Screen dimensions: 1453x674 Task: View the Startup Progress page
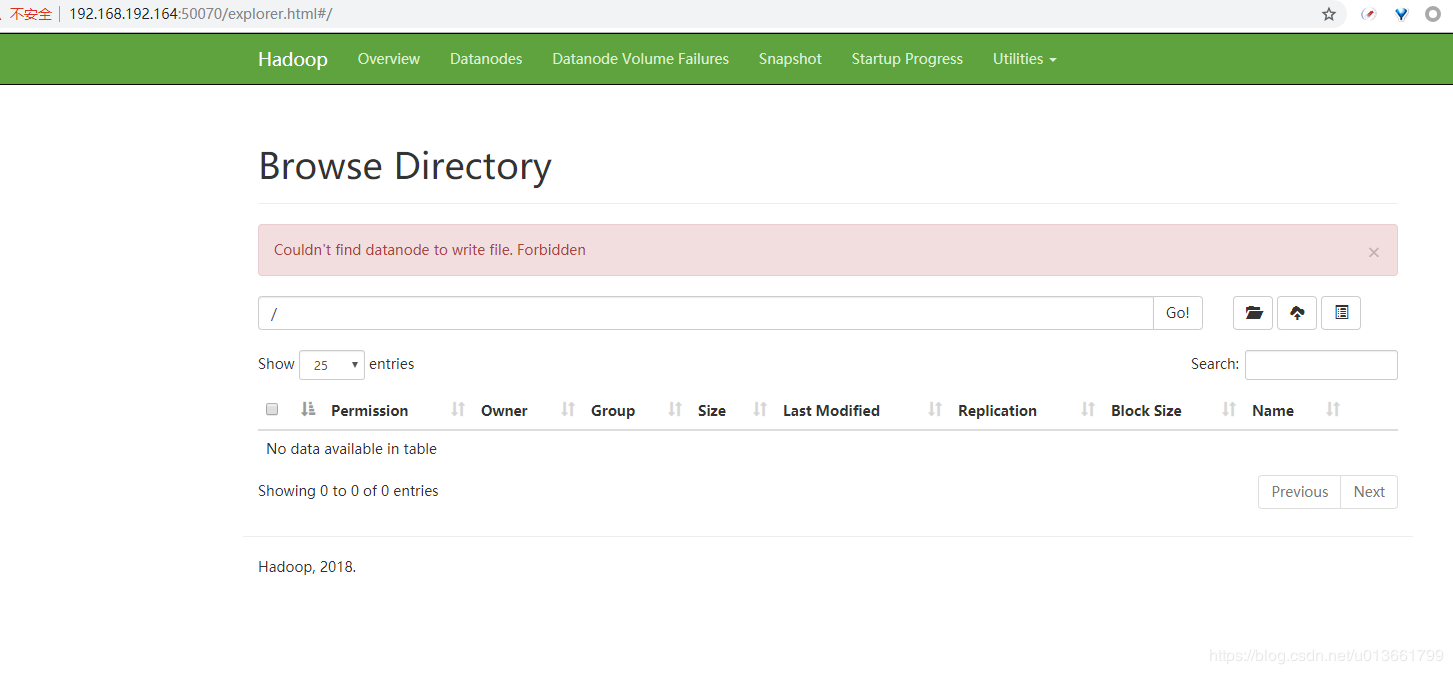[907, 59]
